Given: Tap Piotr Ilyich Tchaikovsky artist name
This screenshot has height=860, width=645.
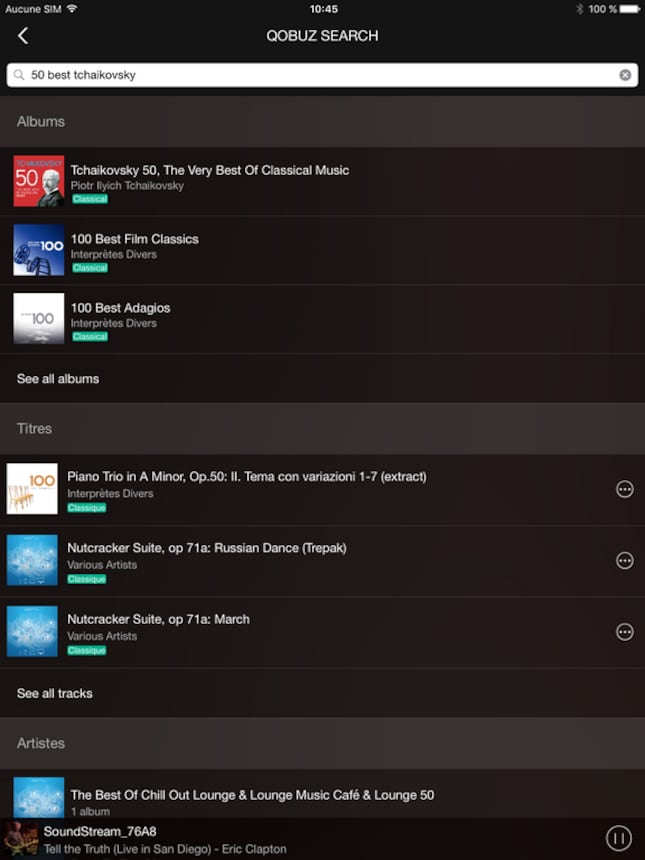Looking at the screenshot, I should point(127,186).
